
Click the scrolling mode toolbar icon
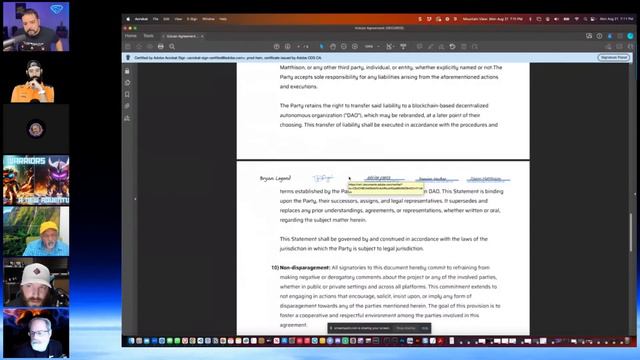click(x=403, y=47)
